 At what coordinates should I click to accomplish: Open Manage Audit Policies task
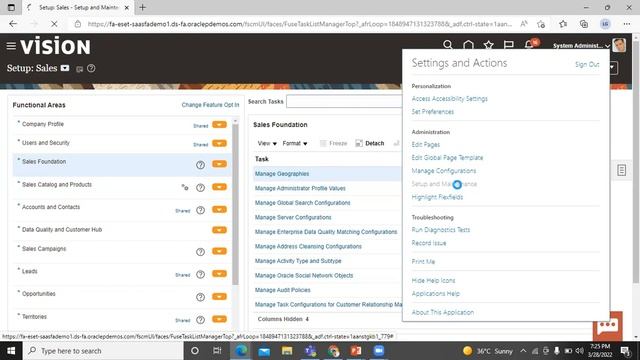[282, 290]
